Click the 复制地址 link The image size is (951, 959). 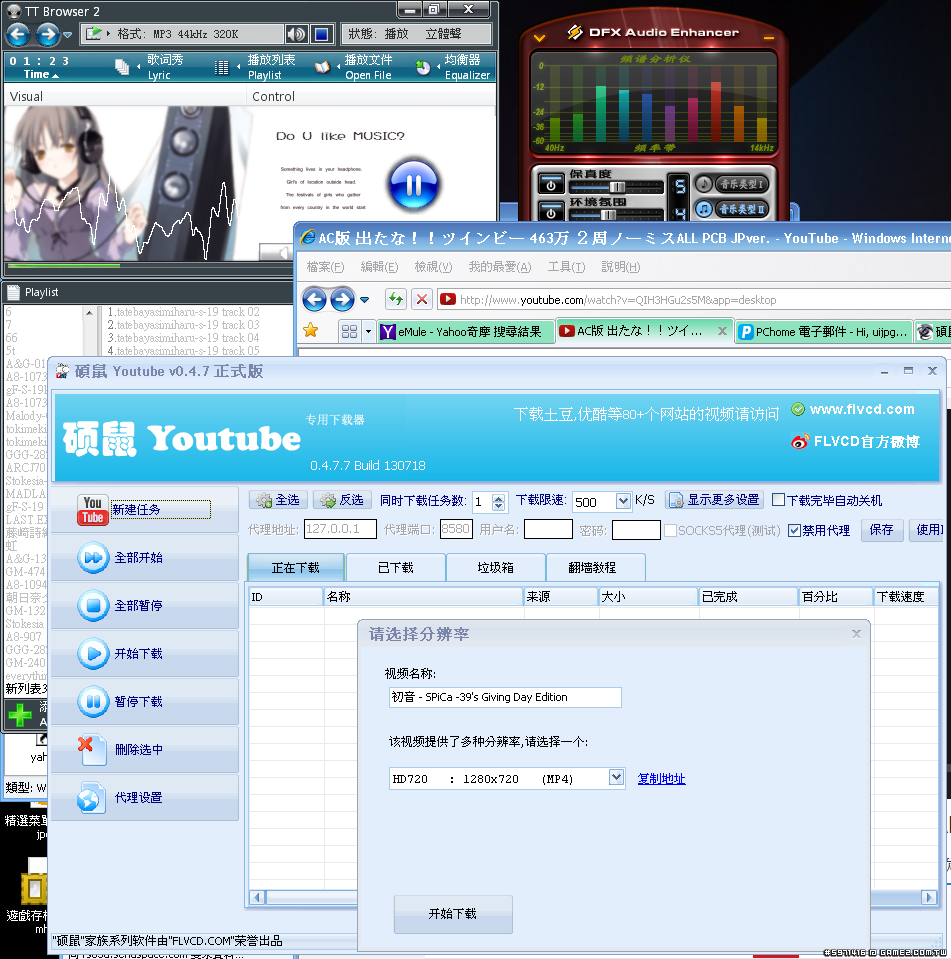[x=661, y=779]
